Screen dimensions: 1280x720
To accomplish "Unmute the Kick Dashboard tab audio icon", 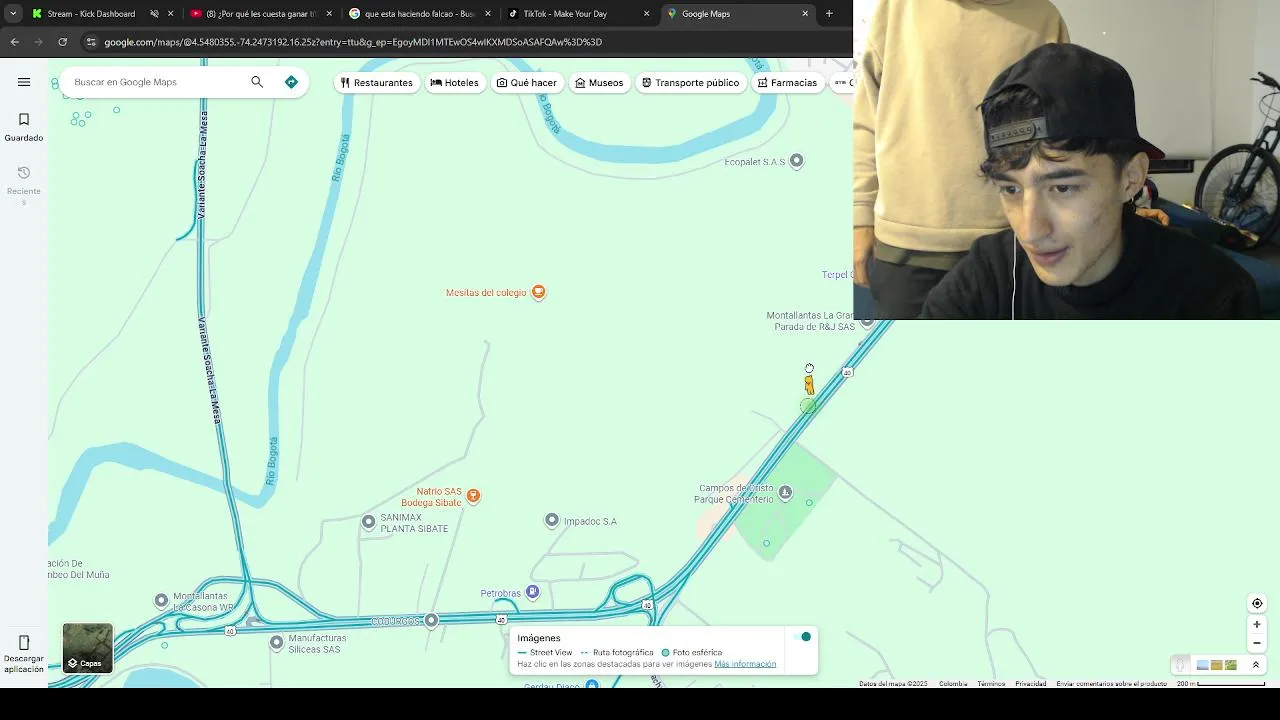I will [x=154, y=14].
